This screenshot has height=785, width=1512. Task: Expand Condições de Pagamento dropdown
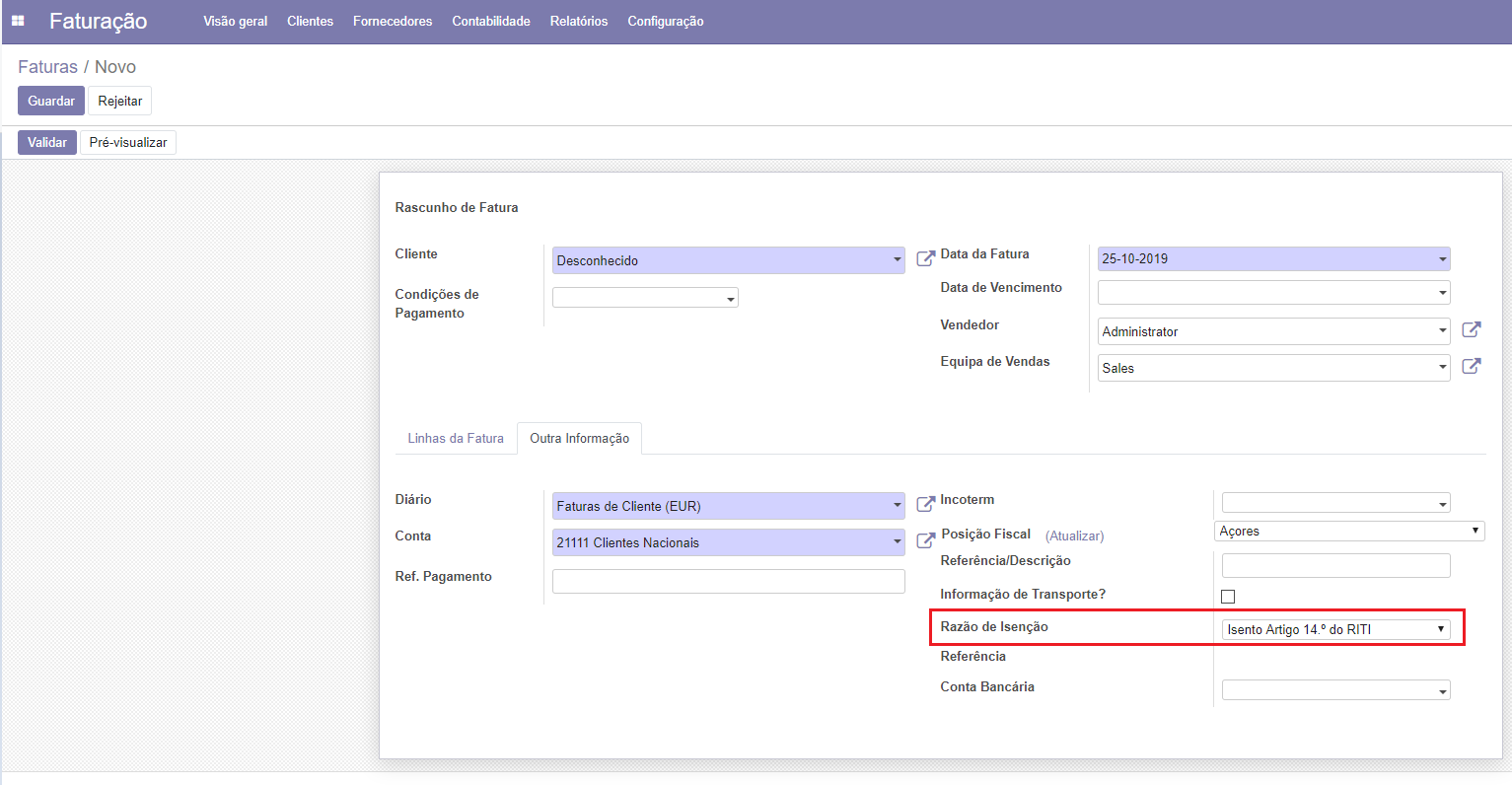pyautogui.click(x=645, y=298)
